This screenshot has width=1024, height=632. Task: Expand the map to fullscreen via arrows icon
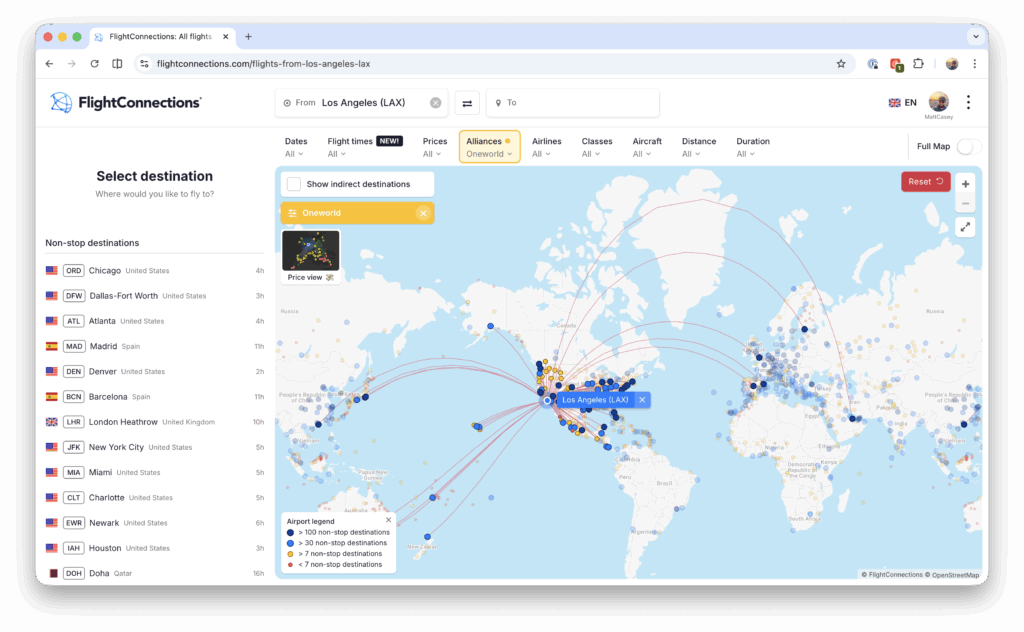tap(964, 227)
